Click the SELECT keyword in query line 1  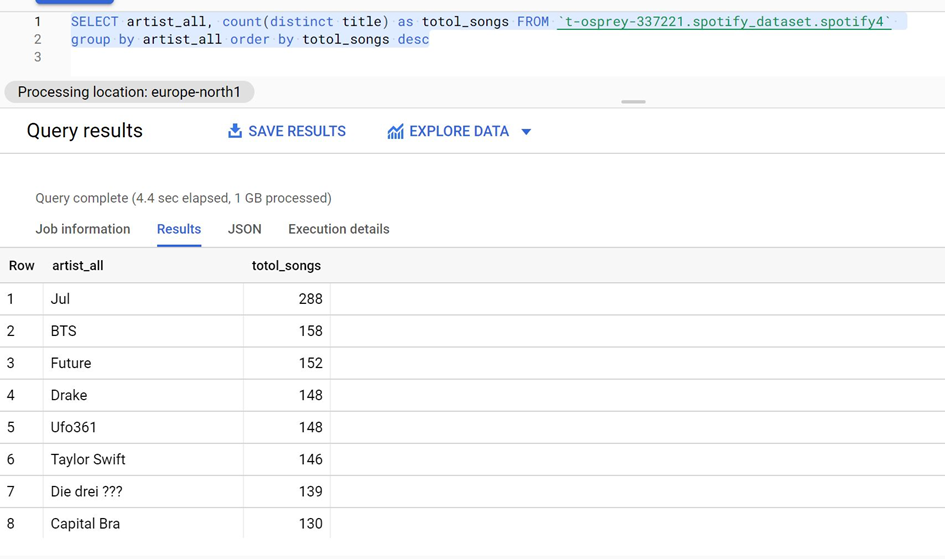[x=95, y=22]
